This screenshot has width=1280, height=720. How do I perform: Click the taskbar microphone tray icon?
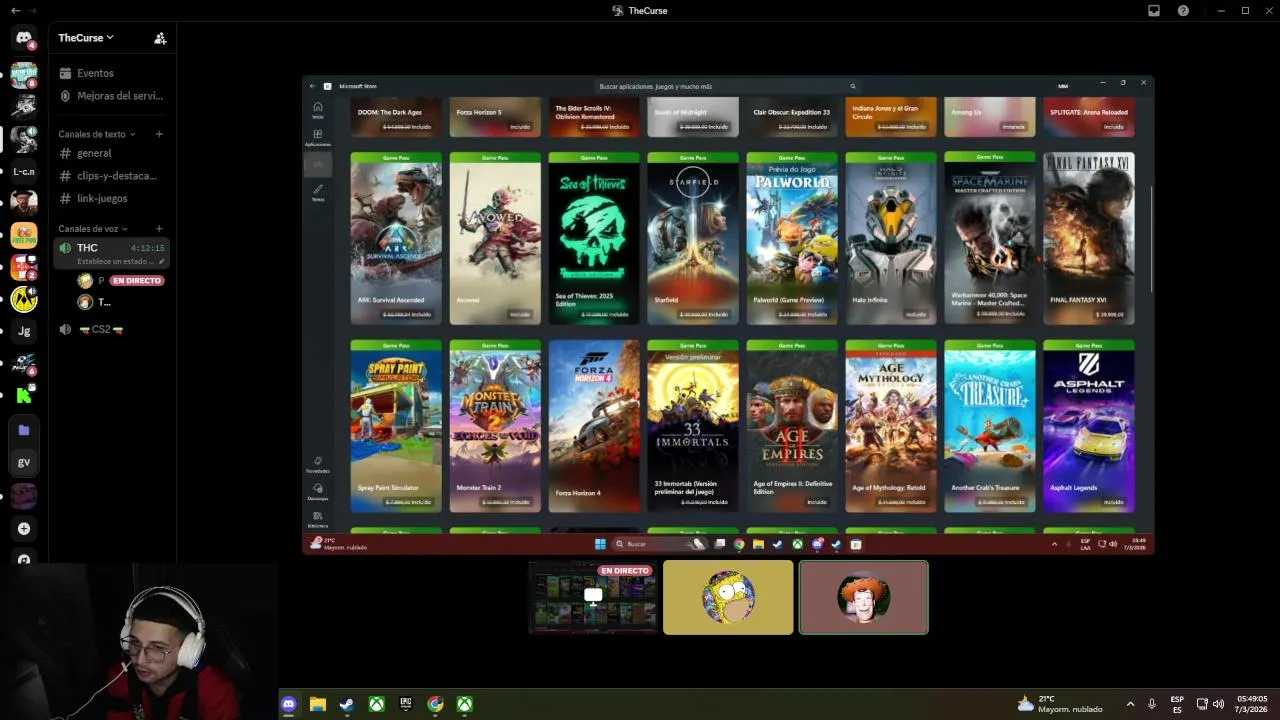point(1152,704)
